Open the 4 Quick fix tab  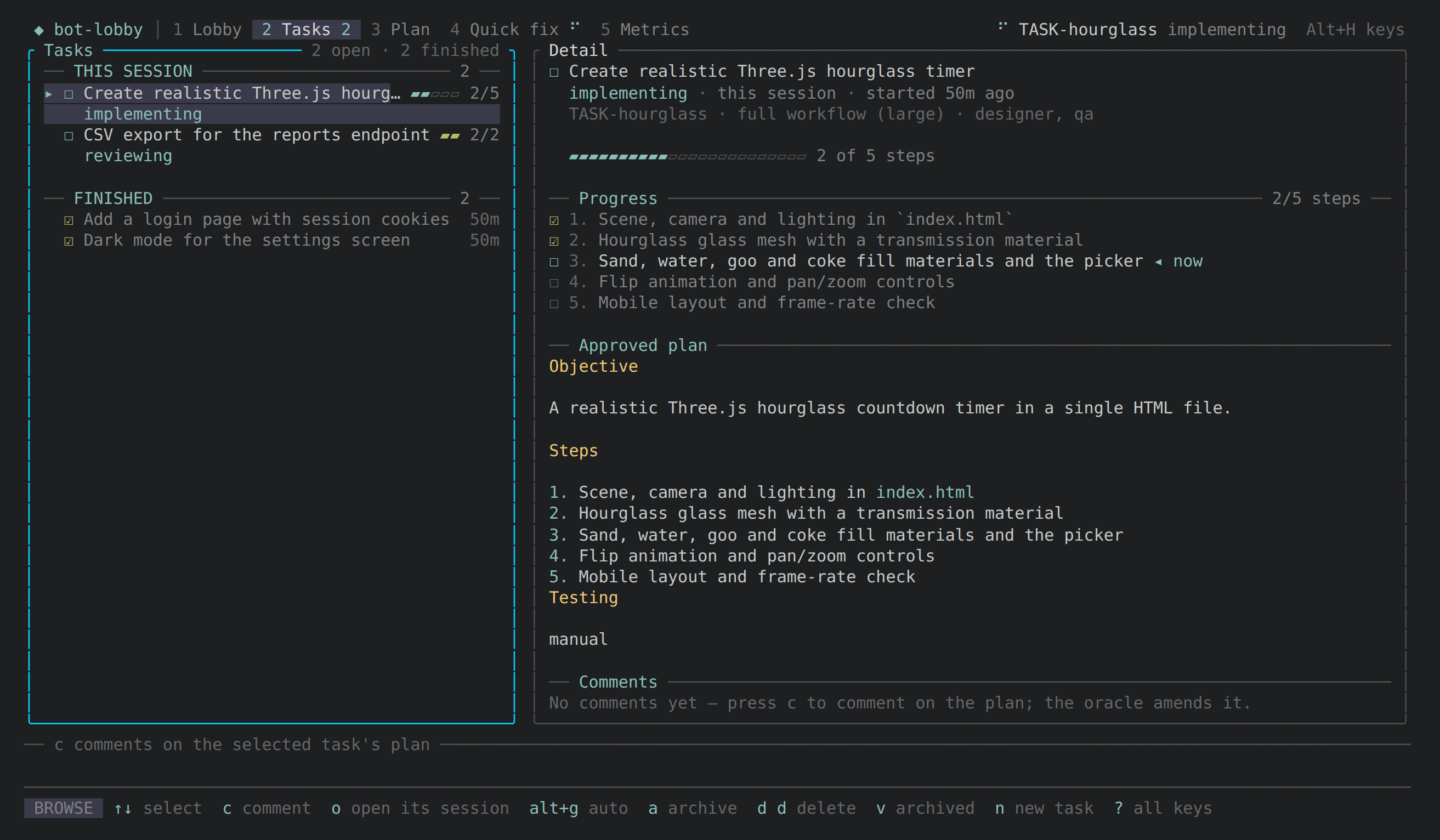coord(504,30)
